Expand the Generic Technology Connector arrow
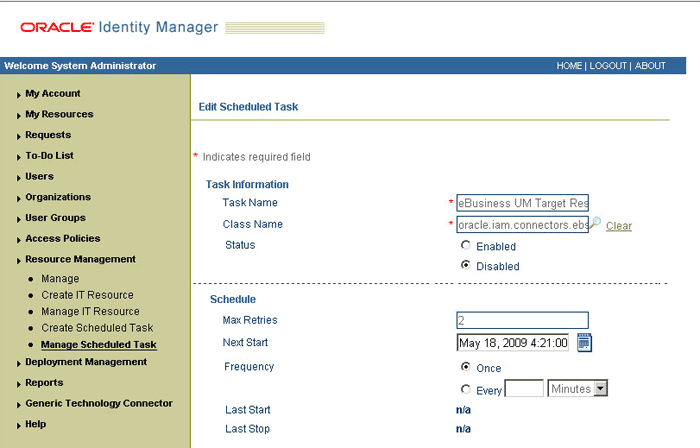 point(19,405)
